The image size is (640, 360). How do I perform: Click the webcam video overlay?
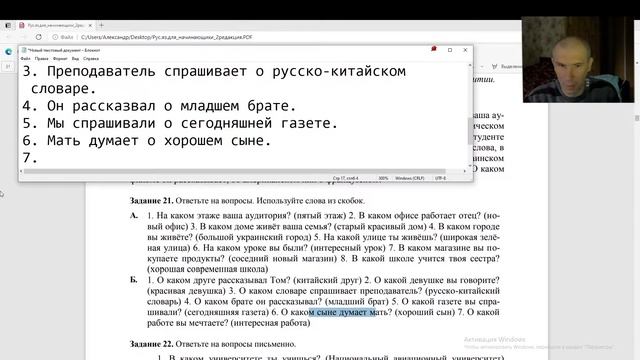578,60
